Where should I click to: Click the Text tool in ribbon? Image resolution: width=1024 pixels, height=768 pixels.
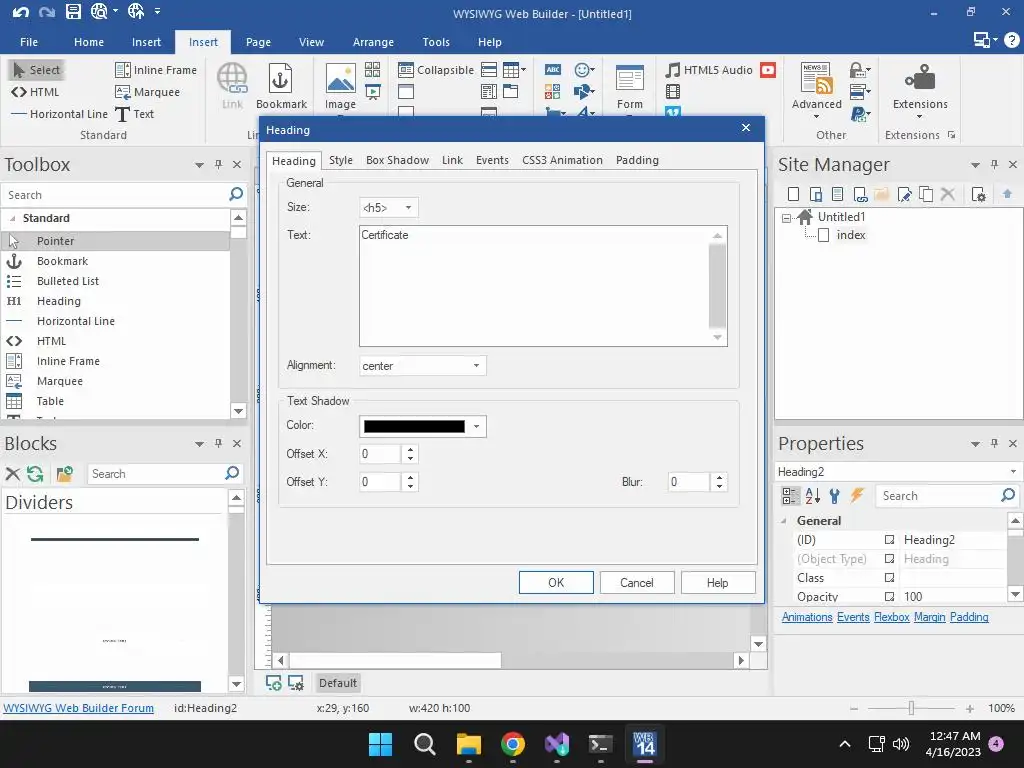135,114
